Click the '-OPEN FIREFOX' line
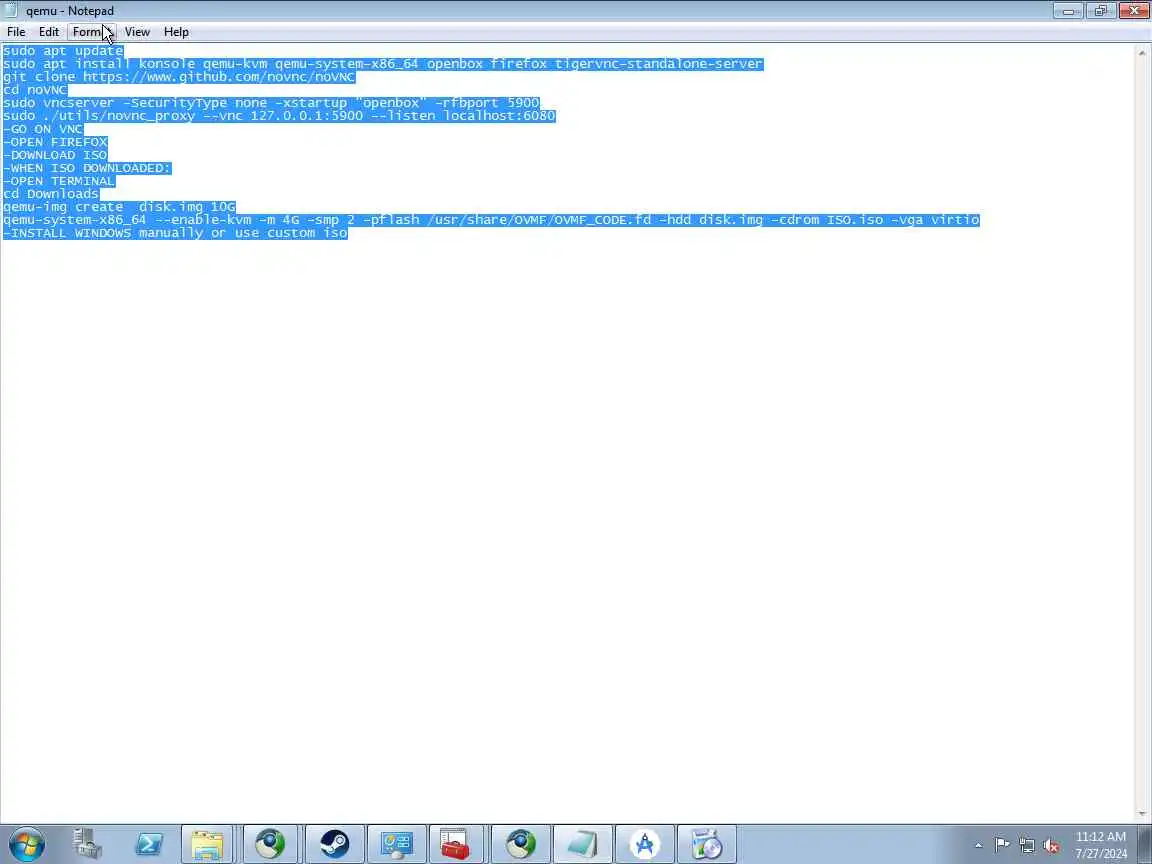 55,142
